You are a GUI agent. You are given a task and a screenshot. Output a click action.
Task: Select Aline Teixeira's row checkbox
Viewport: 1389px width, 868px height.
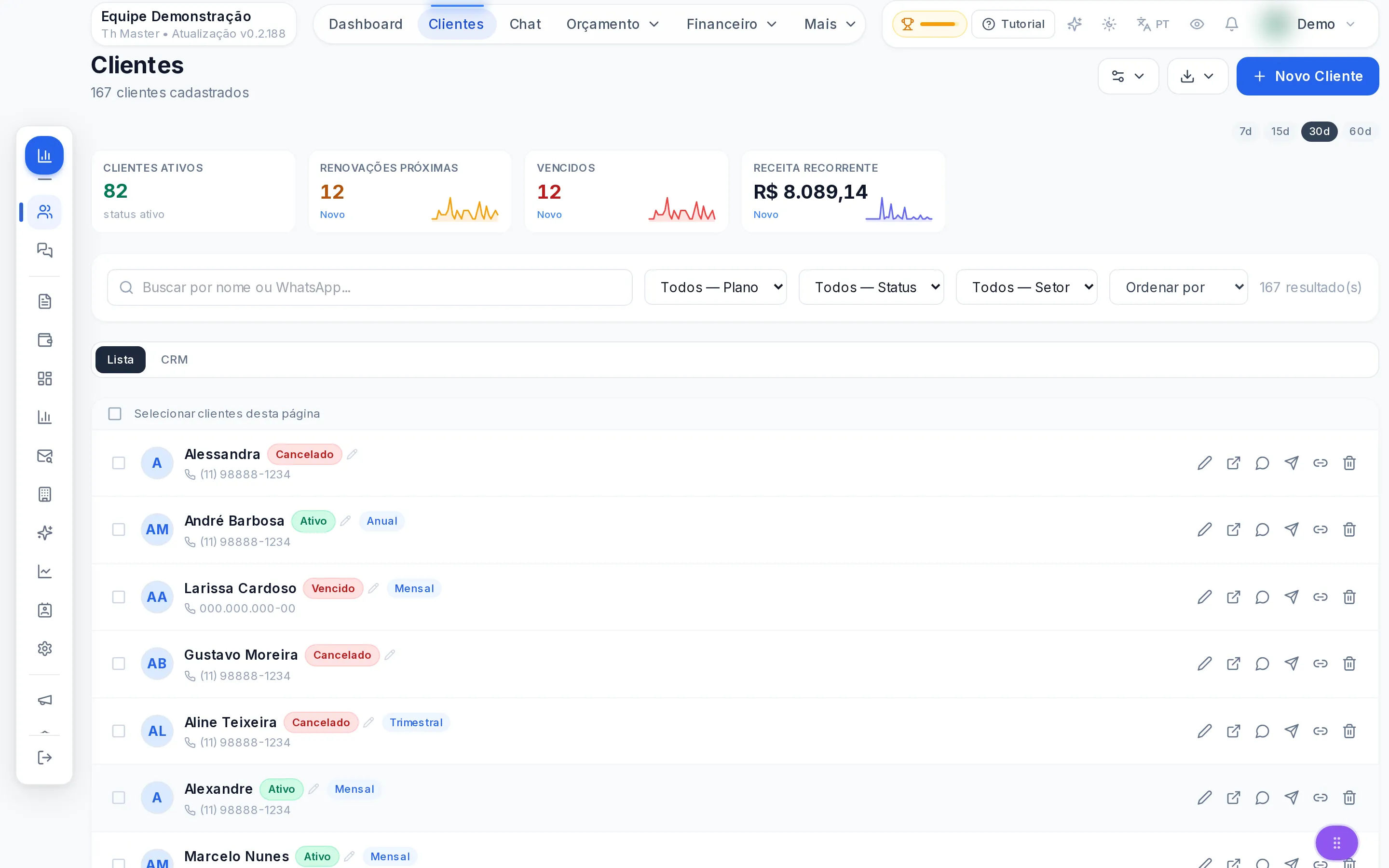coord(118,731)
